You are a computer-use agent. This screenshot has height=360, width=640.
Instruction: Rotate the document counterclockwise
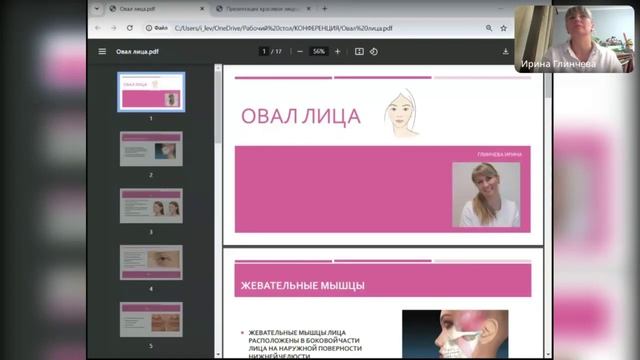(373, 51)
